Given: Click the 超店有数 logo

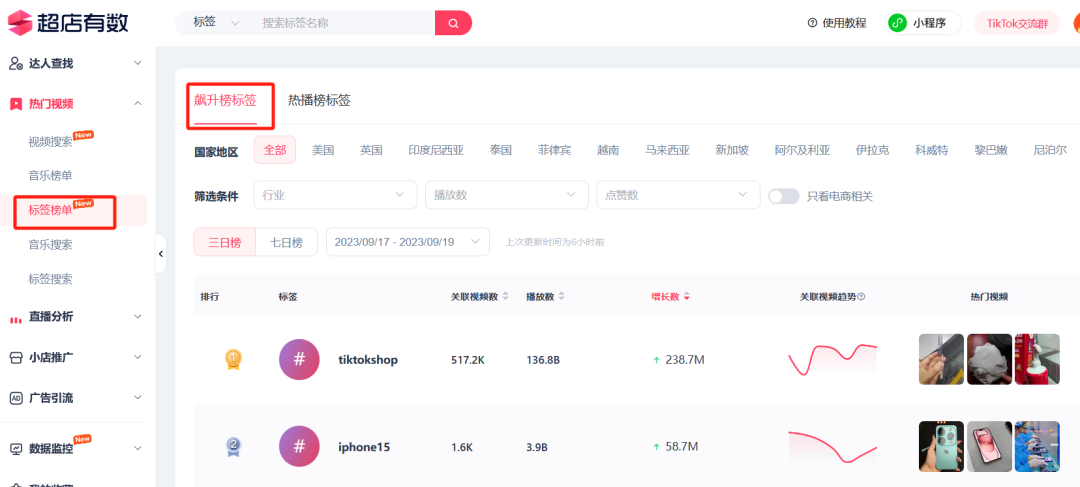Looking at the screenshot, I should point(68,23).
